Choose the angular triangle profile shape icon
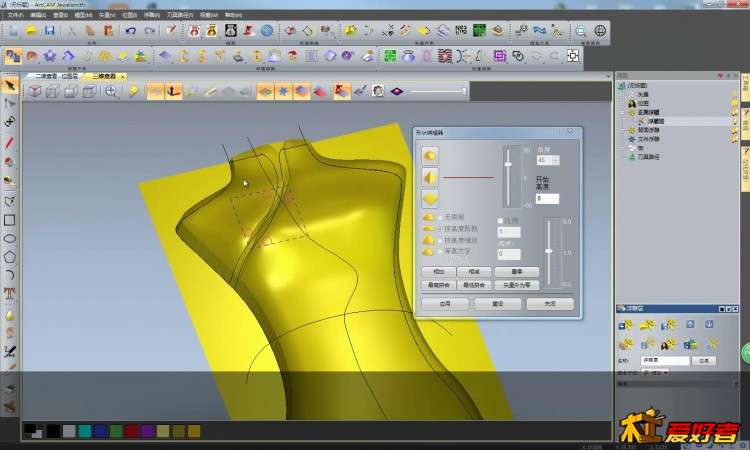The image size is (750, 450). pyautogui.click(x=429, y=176)
